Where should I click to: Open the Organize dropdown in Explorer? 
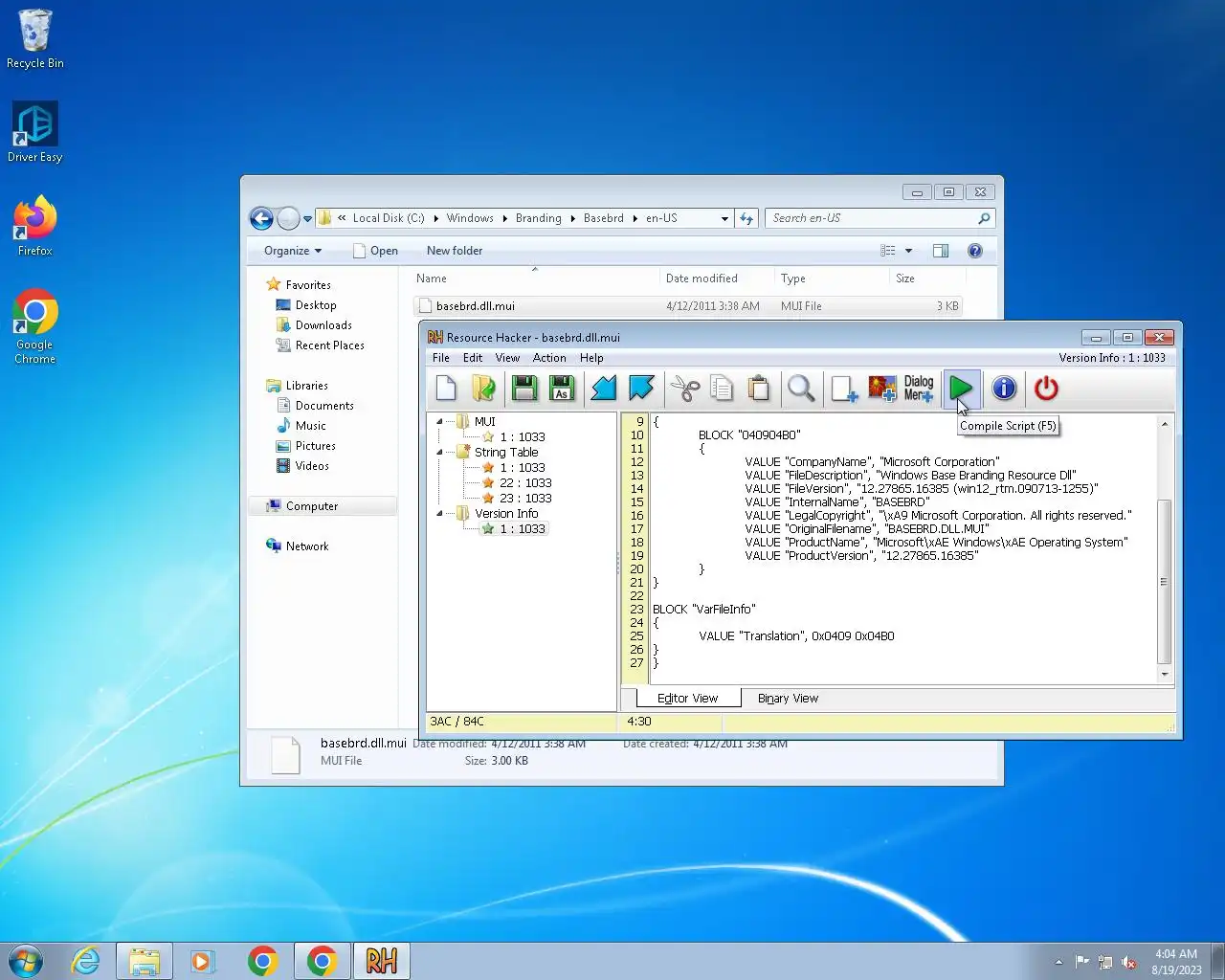[x=293, y=251]
